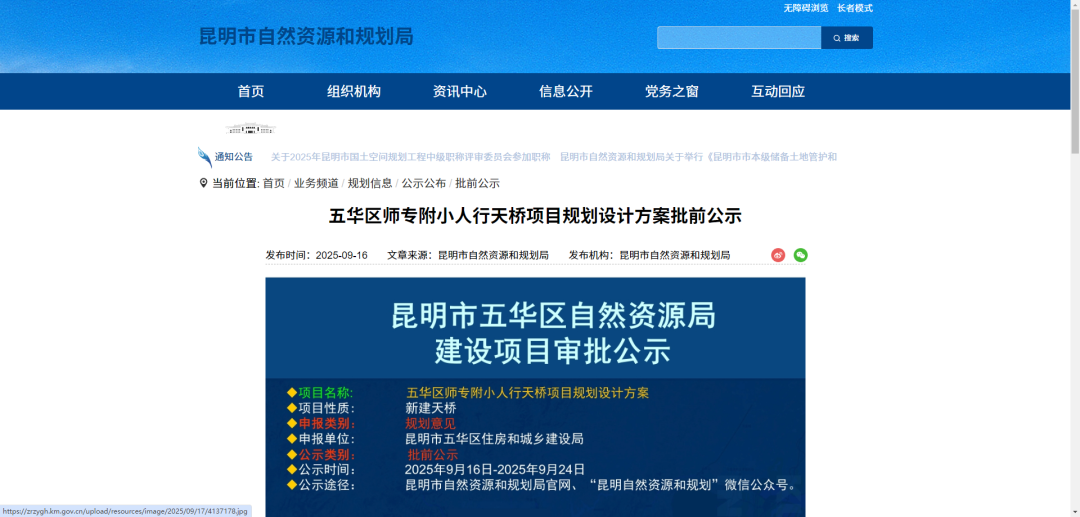Open the 建设项目审批公示 announcement image
Image resolution: width=1080 pixels, height=517 pixels.
535,397
